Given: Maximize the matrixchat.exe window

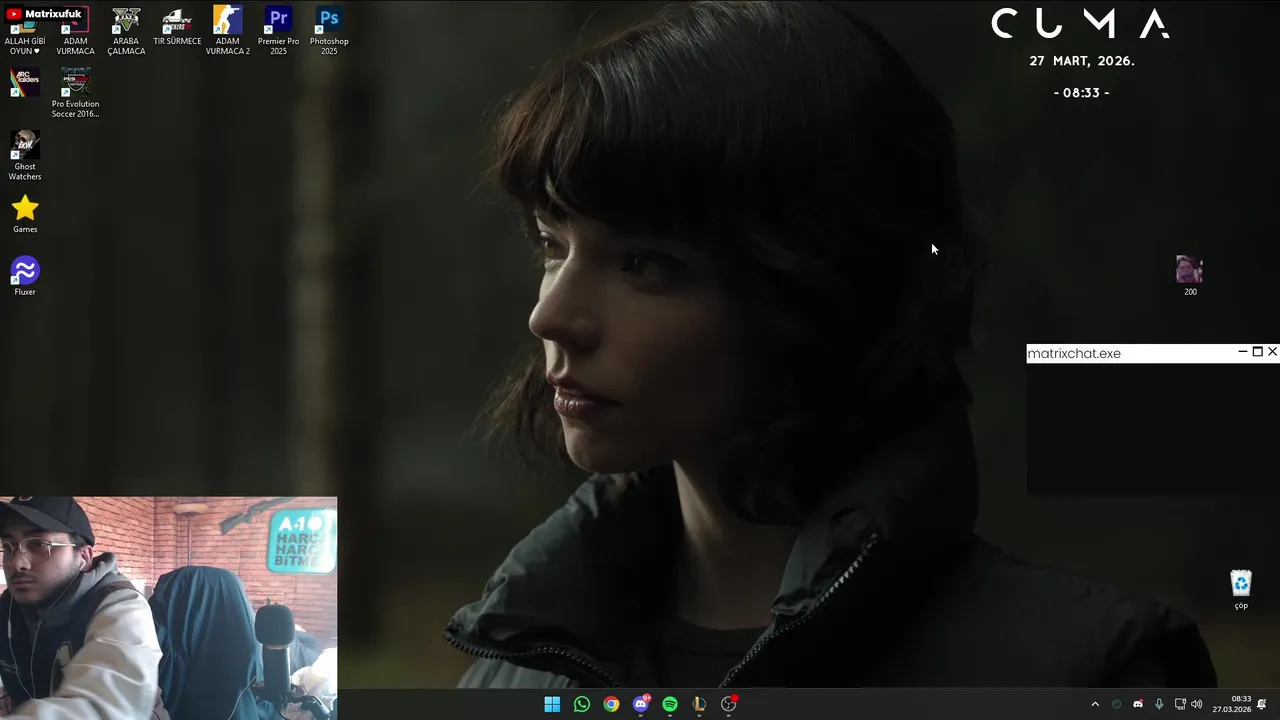Looking at the screenshot, I should pos(1258,352).
